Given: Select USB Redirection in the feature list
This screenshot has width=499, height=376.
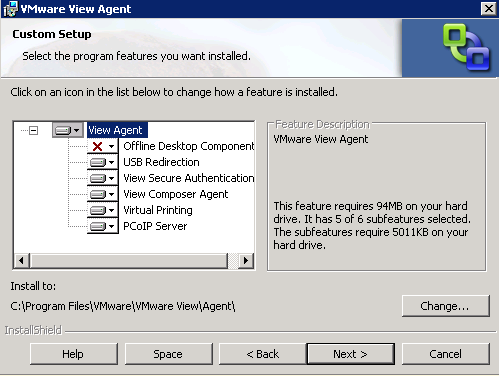Looking at the screenshot, I should 161,162.
